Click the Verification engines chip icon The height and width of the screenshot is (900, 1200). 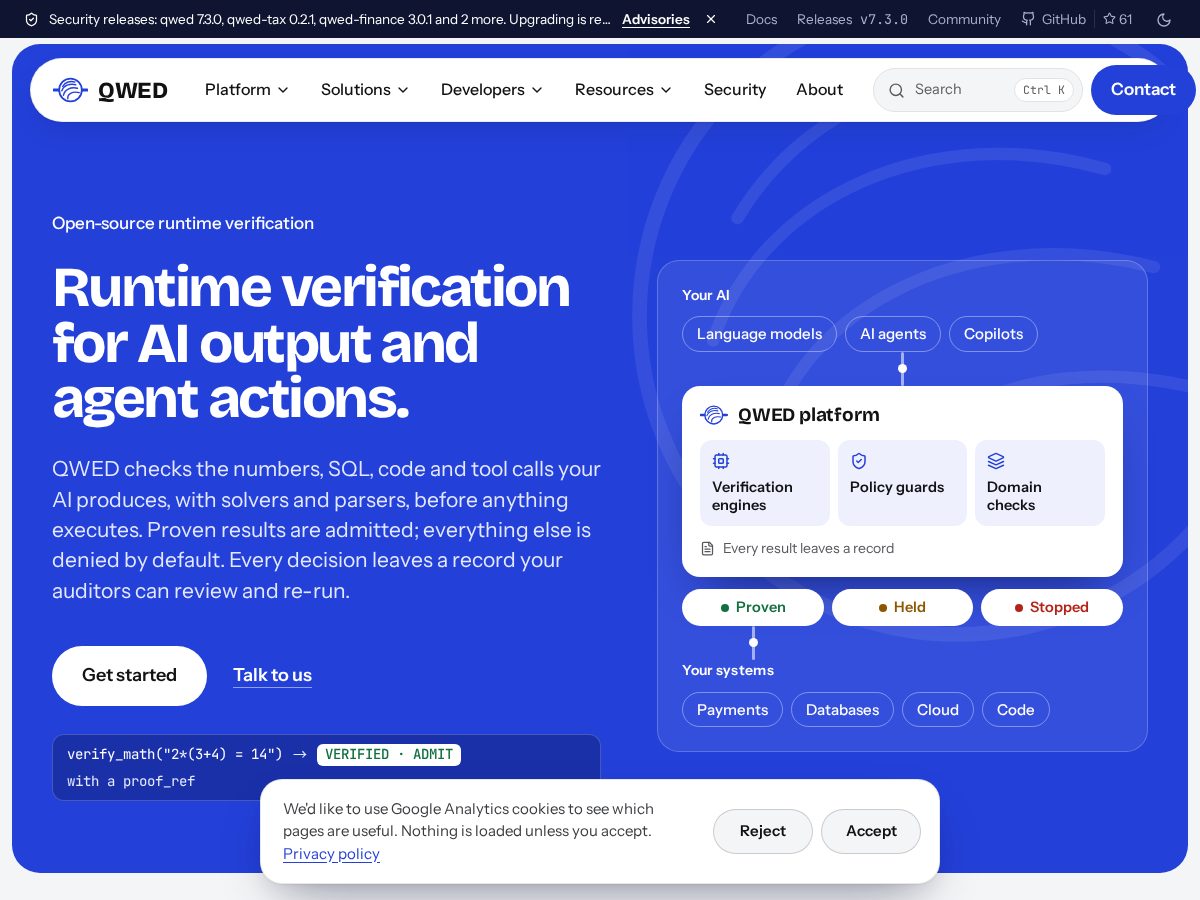pyautogui.click(x=721, y=461)
